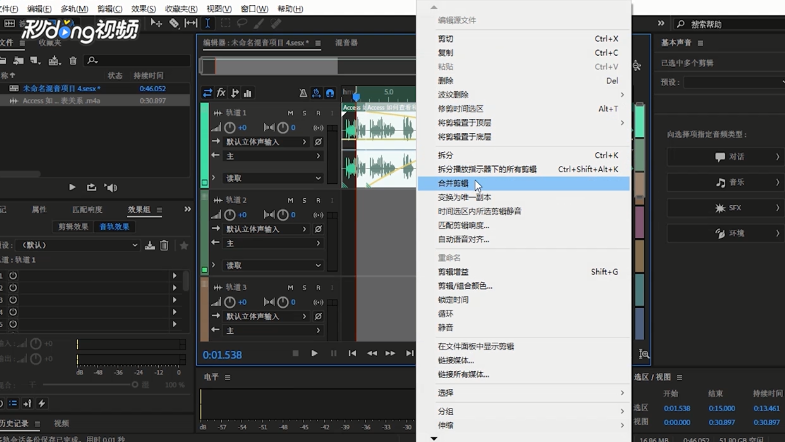
Task: Switch to the Mixer tab
Action: tap(346, 43)
